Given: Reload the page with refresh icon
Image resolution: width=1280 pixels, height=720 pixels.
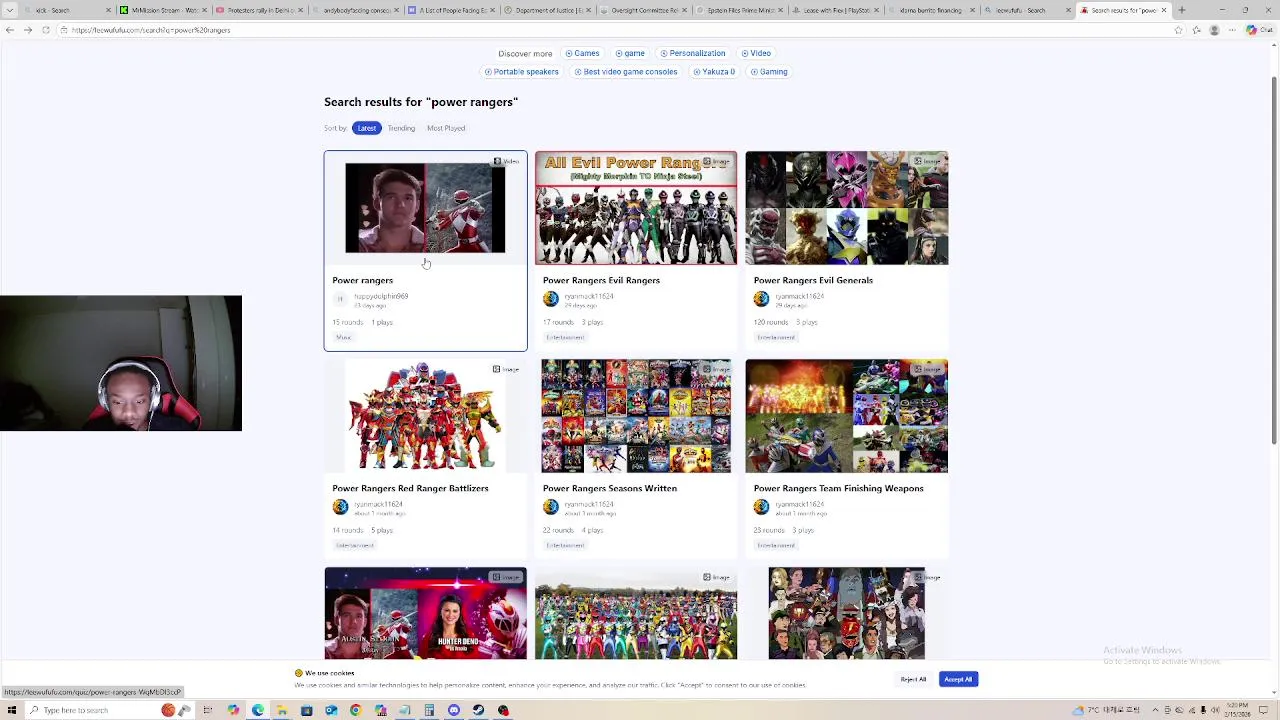Looking at the screenshot, I should (x=46, y=30).
